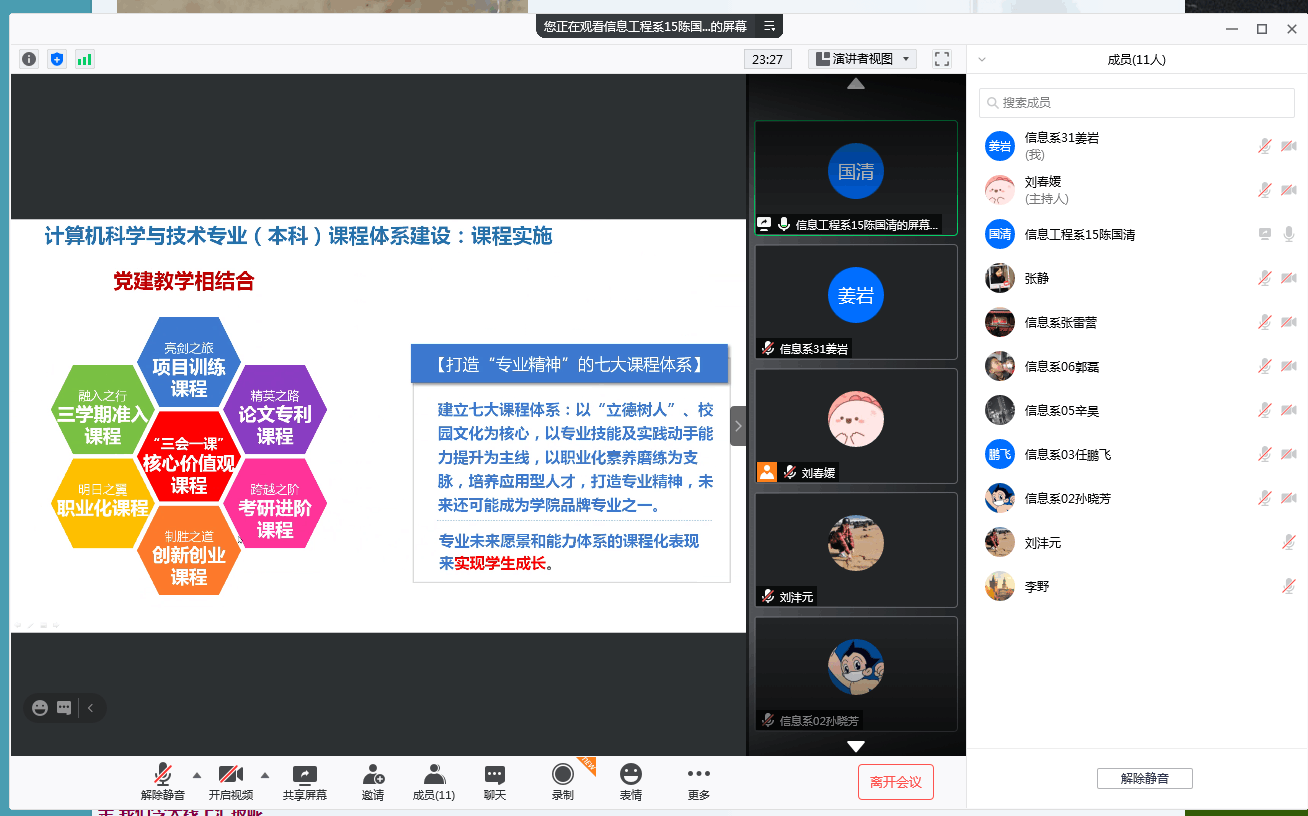Screen dimensions: 1308x816
Task: Open the 演讲者视图 view dropdown
Action: pyautogui.click(x=862, y=59)
